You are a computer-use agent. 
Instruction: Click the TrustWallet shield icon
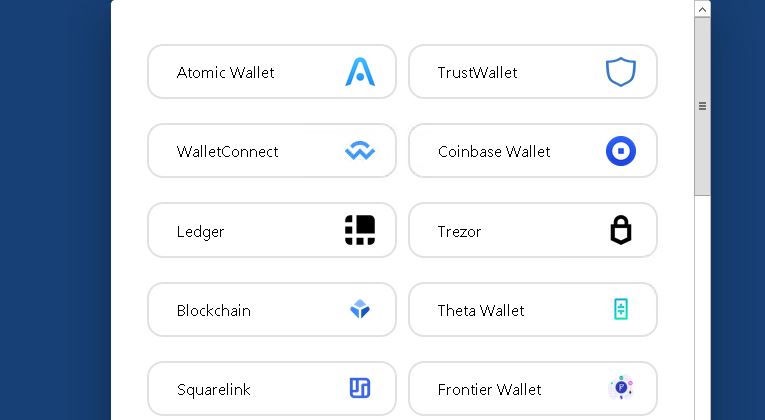tap(621, 72)
